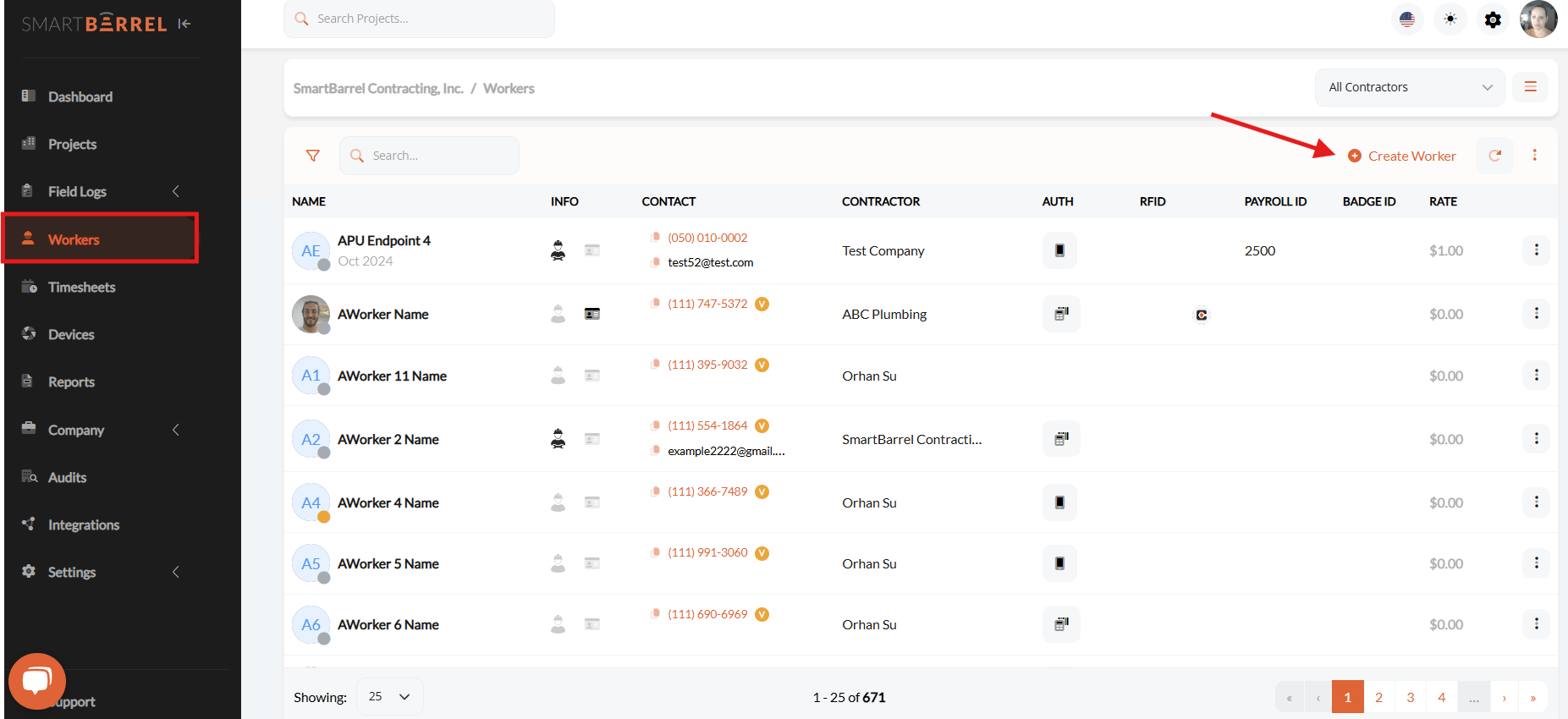This screenshot has height=719, width=1568.
Task: Refresh the workers list
Action: click(x=1495, y=156)
